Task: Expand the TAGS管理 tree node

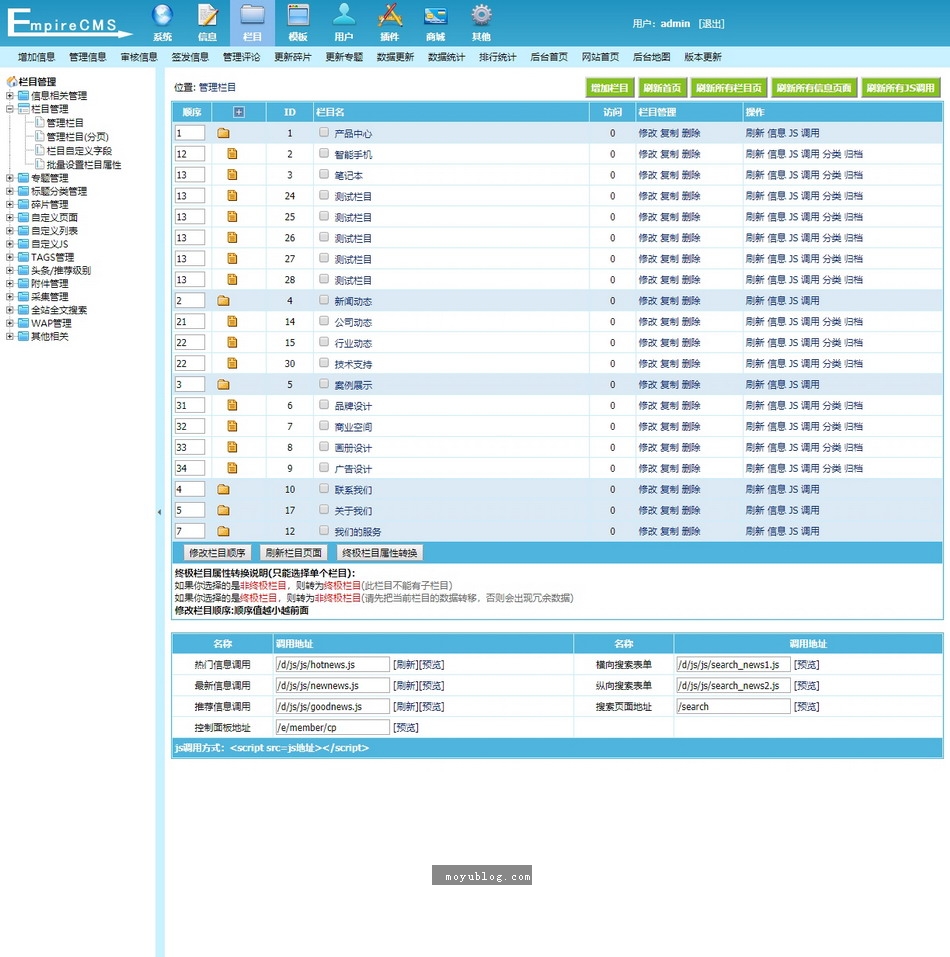Action: (10, 257)
